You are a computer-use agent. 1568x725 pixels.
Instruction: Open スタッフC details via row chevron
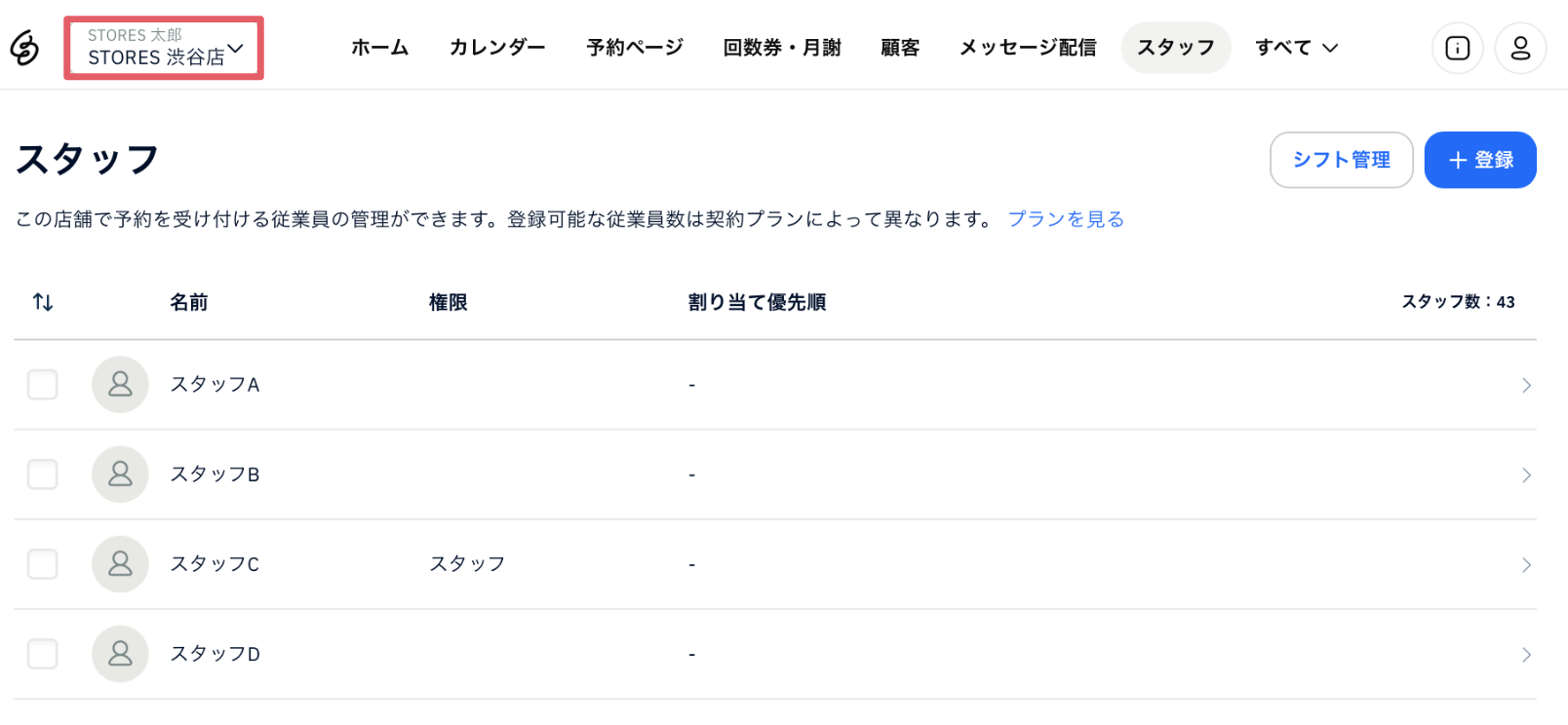[x=1526, y=565]
